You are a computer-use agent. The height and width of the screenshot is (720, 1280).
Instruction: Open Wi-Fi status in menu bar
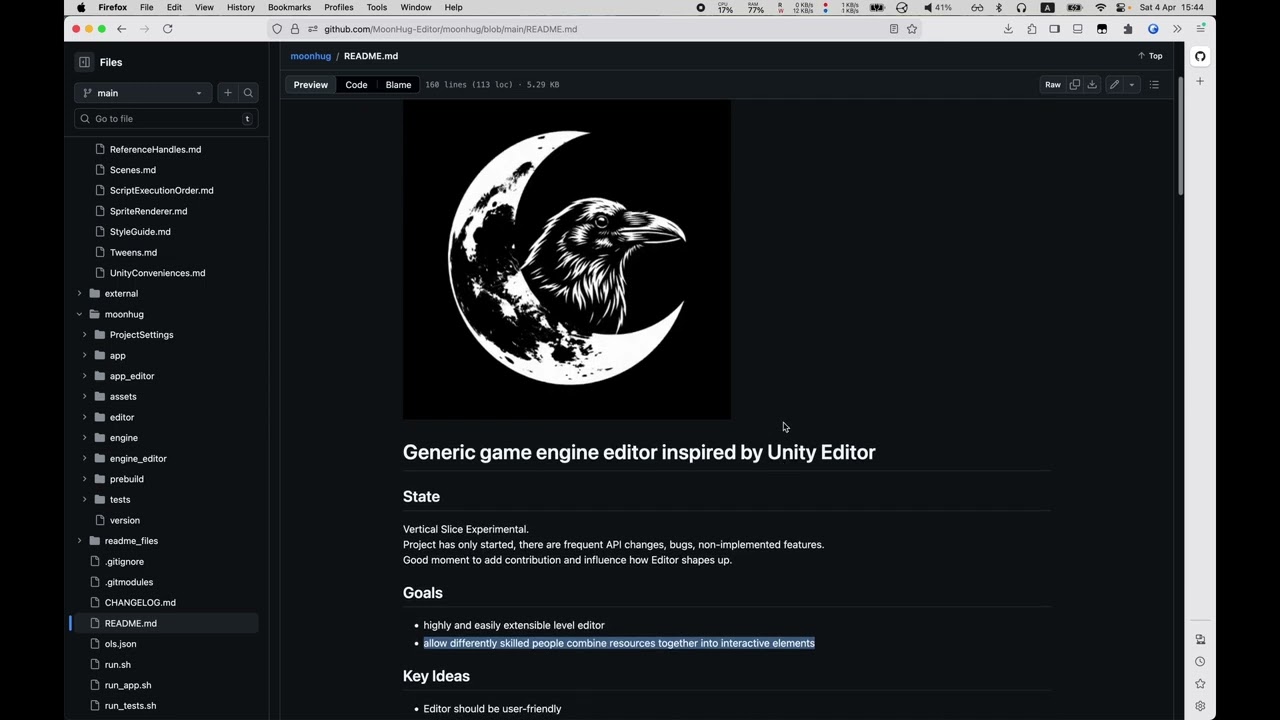(x=1100, y=7)
